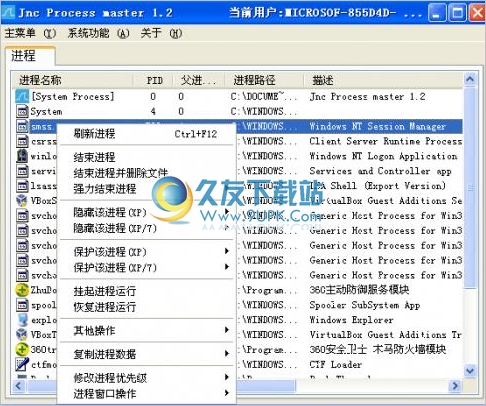Viewport: 486px width, 406px height.
Task: Expand 隐藏该进程 (XP/7) submenu
Action: coord(147,228)
